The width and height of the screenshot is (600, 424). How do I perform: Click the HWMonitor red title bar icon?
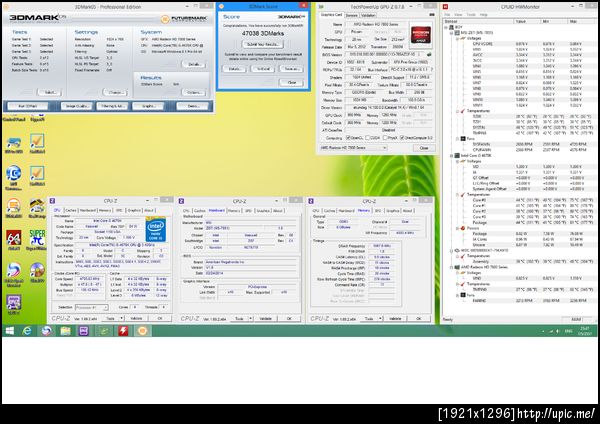click(445, 7)
